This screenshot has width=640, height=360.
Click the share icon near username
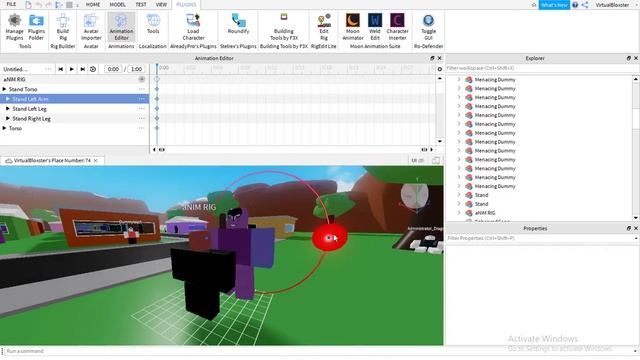click(585, 5)
